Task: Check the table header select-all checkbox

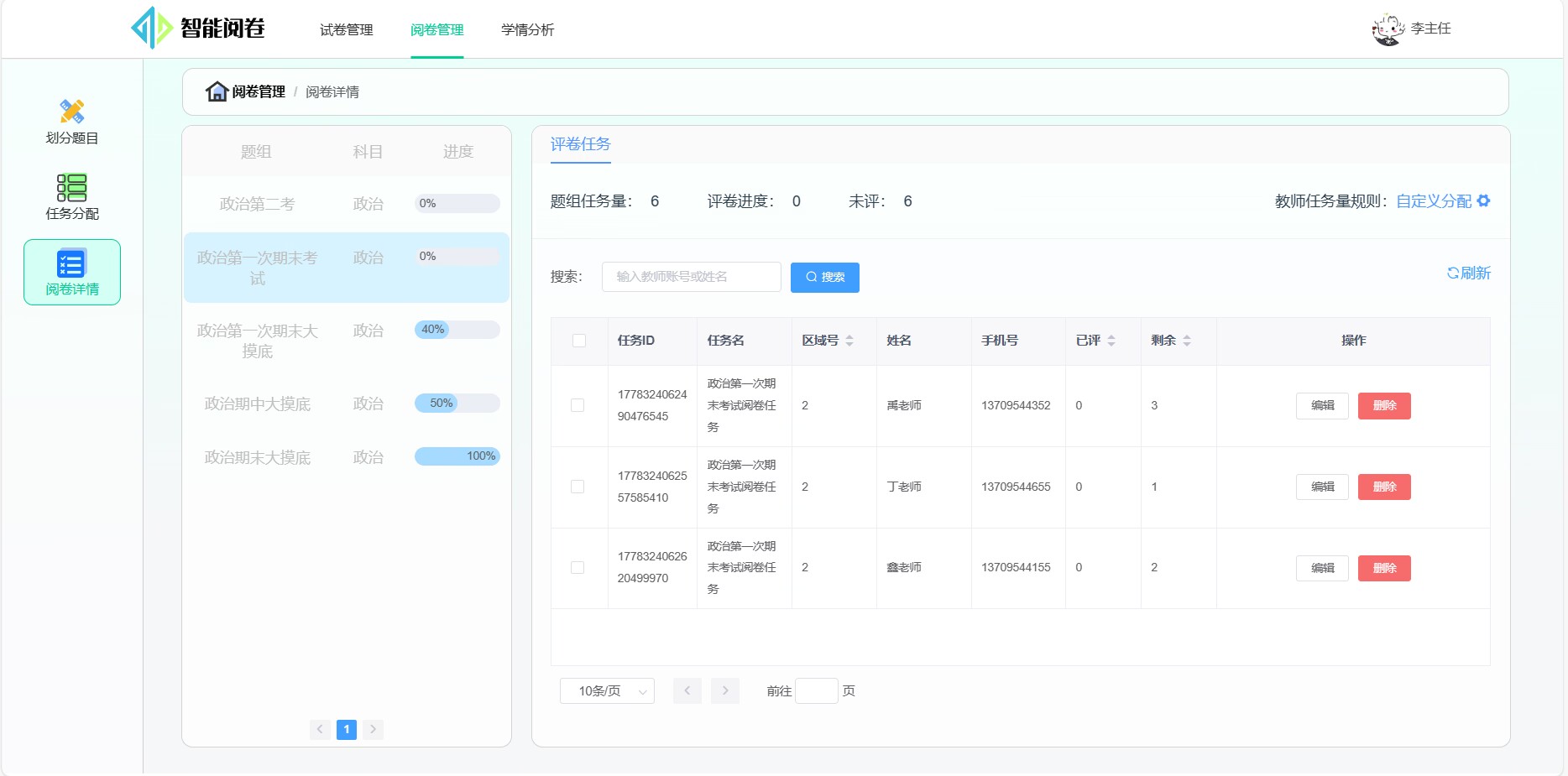Action: (x=578, y=341)
